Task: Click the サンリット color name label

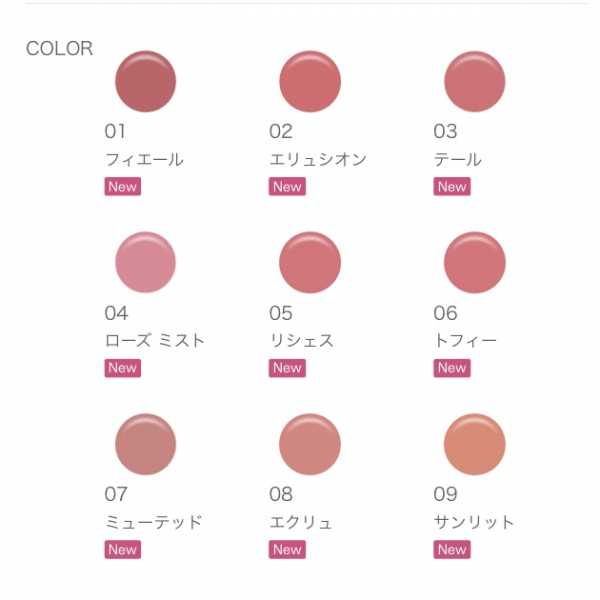Action: click(x=474, y=522)
